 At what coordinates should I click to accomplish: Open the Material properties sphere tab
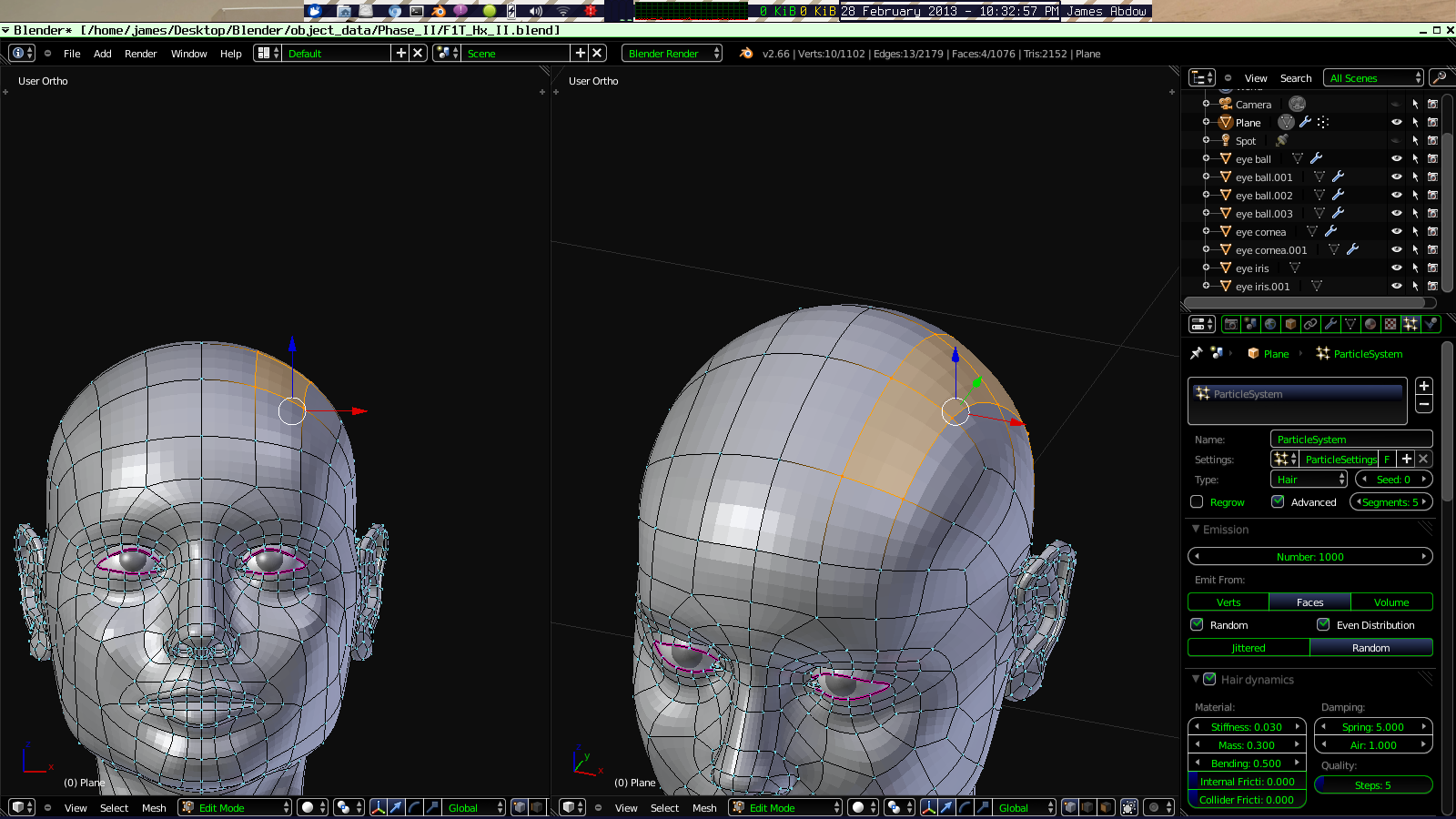1370,324
